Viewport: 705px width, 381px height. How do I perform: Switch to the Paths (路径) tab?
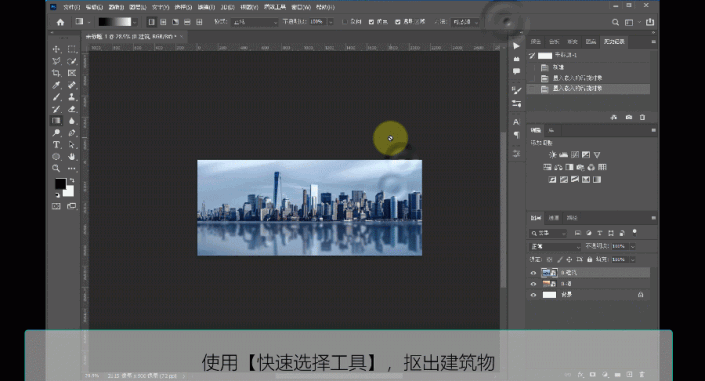click(571, 218)
